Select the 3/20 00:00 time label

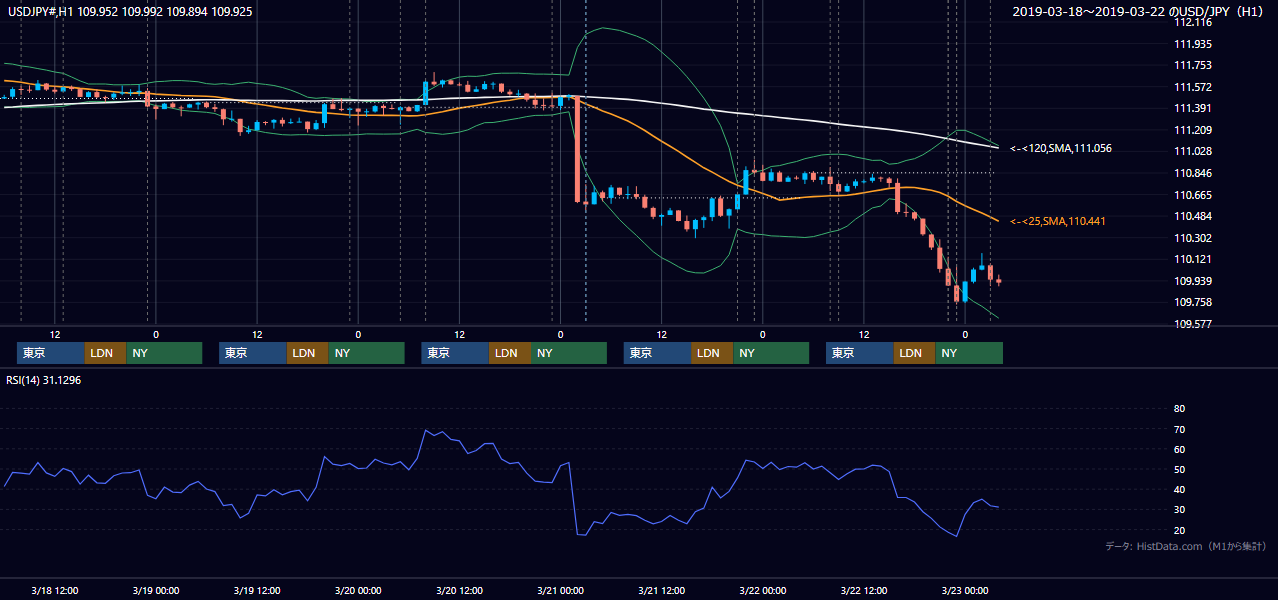click(x=358, y=590)
